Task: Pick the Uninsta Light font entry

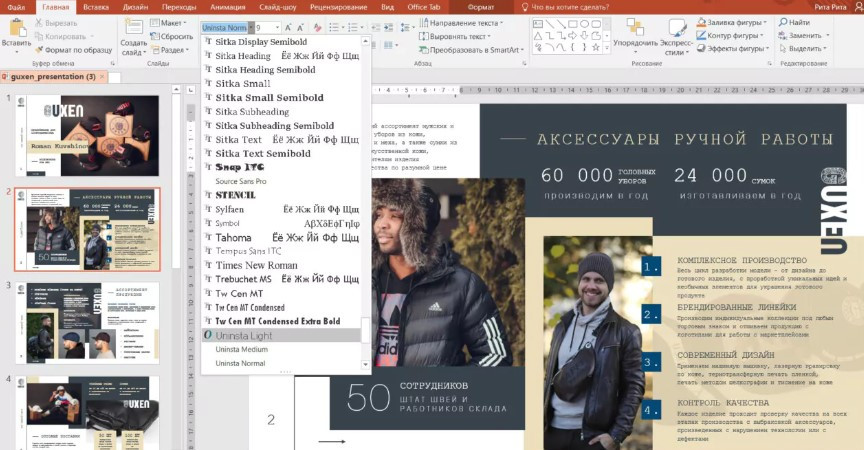Action: [x=243, y=335]
